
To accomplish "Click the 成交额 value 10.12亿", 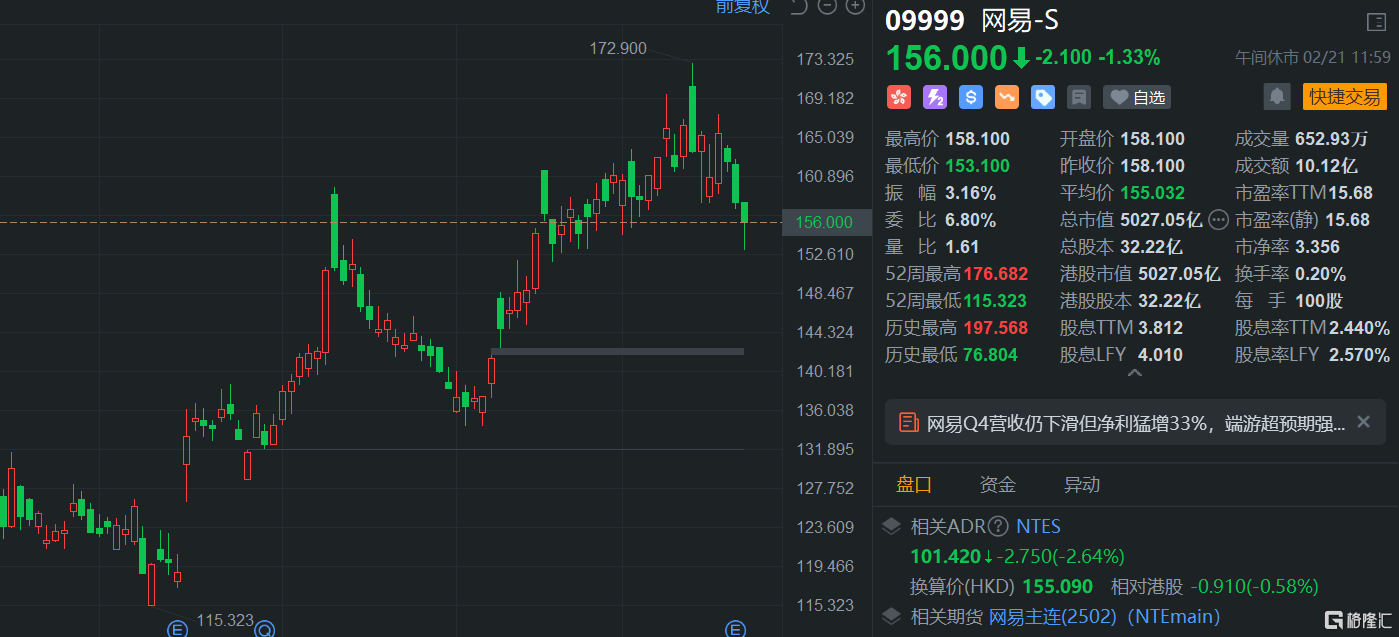I will [x=1329, y=166].
